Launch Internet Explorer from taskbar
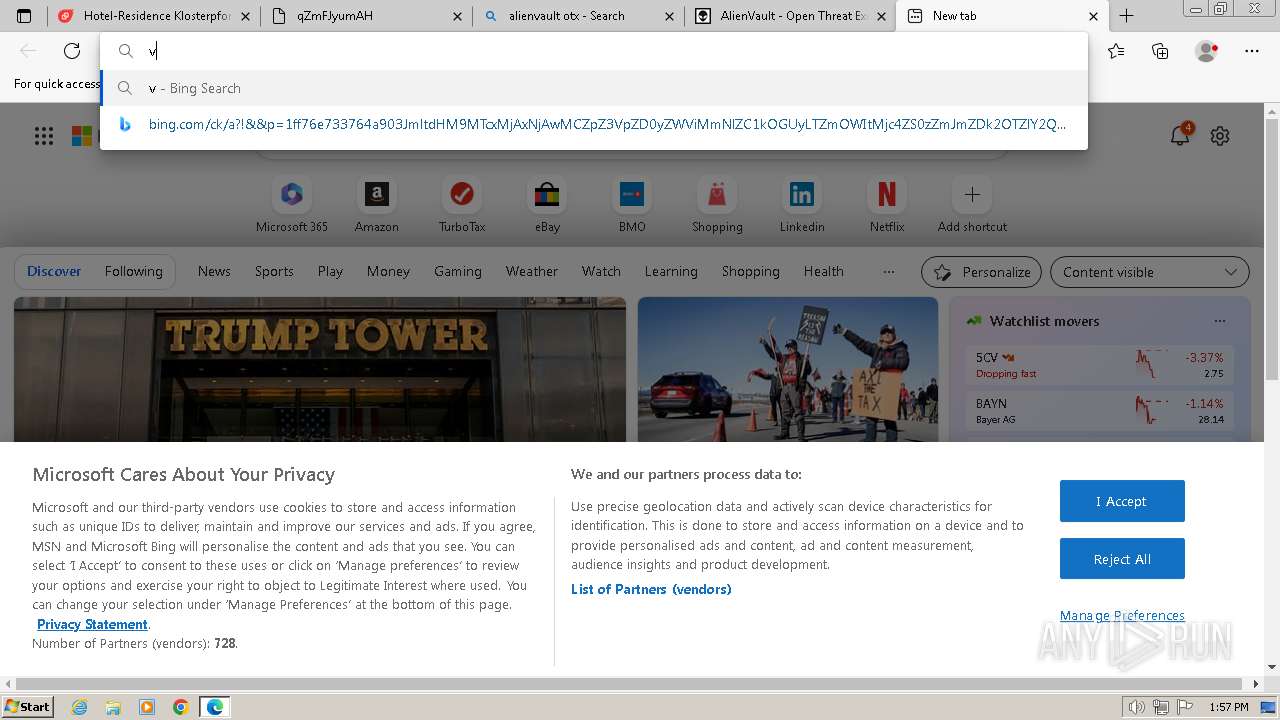This screenshot has height=720, width=1280. tap(80, 707)
